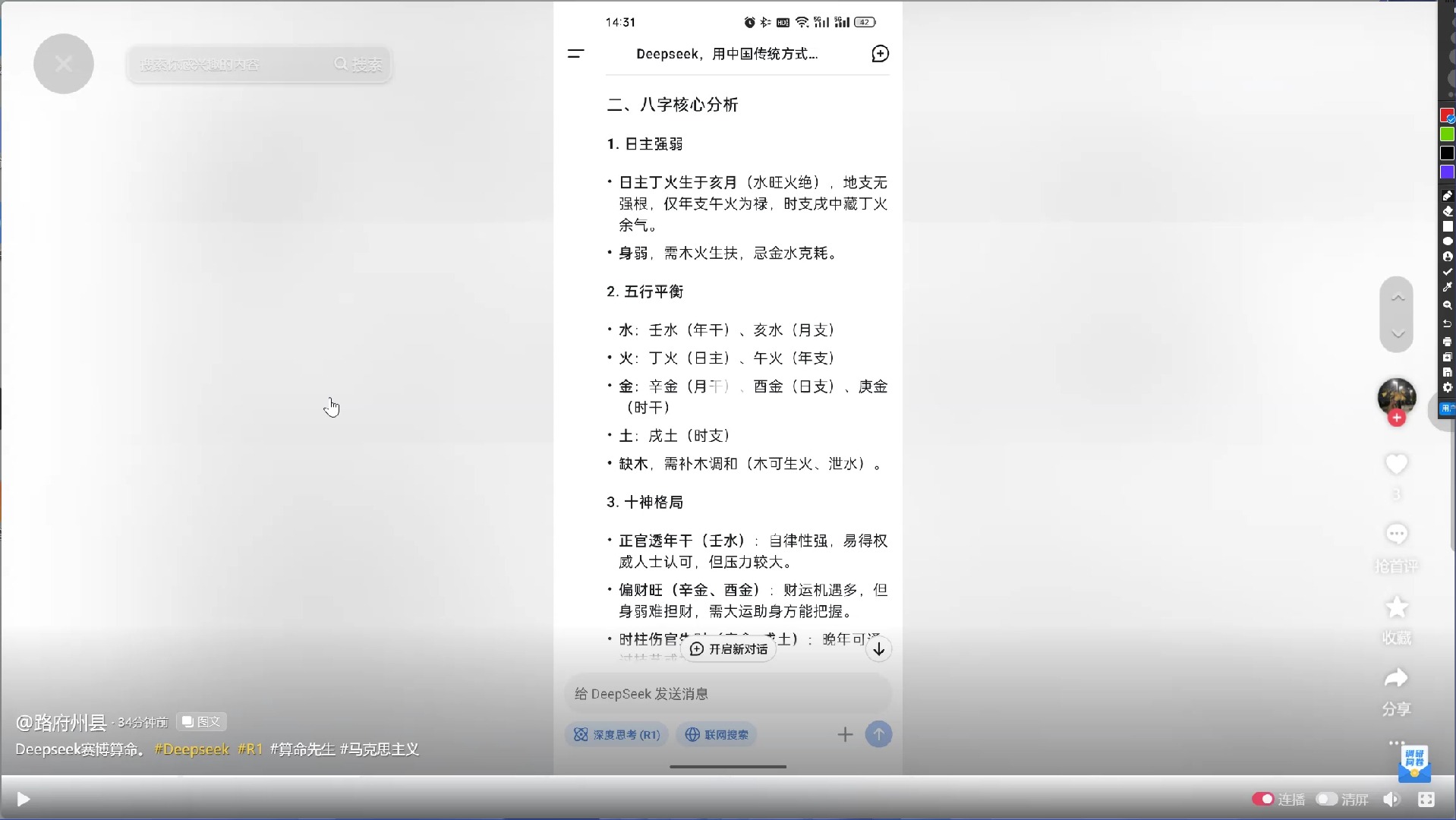Image resolution: width=1456 pixels, height=820 pixels.
Task: Select the eraser tool
Action: 1447,211
